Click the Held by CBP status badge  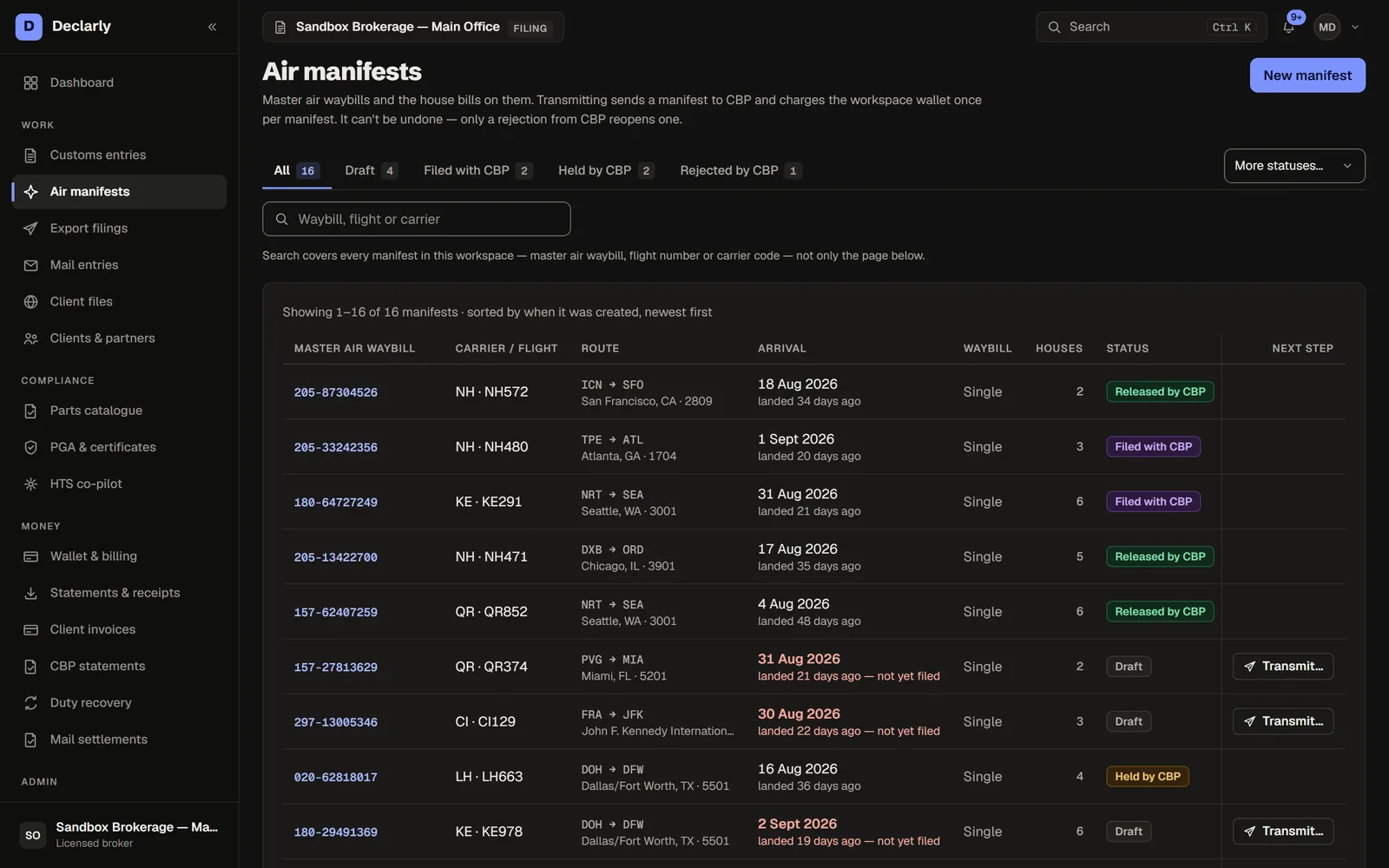pos(1148,777)
